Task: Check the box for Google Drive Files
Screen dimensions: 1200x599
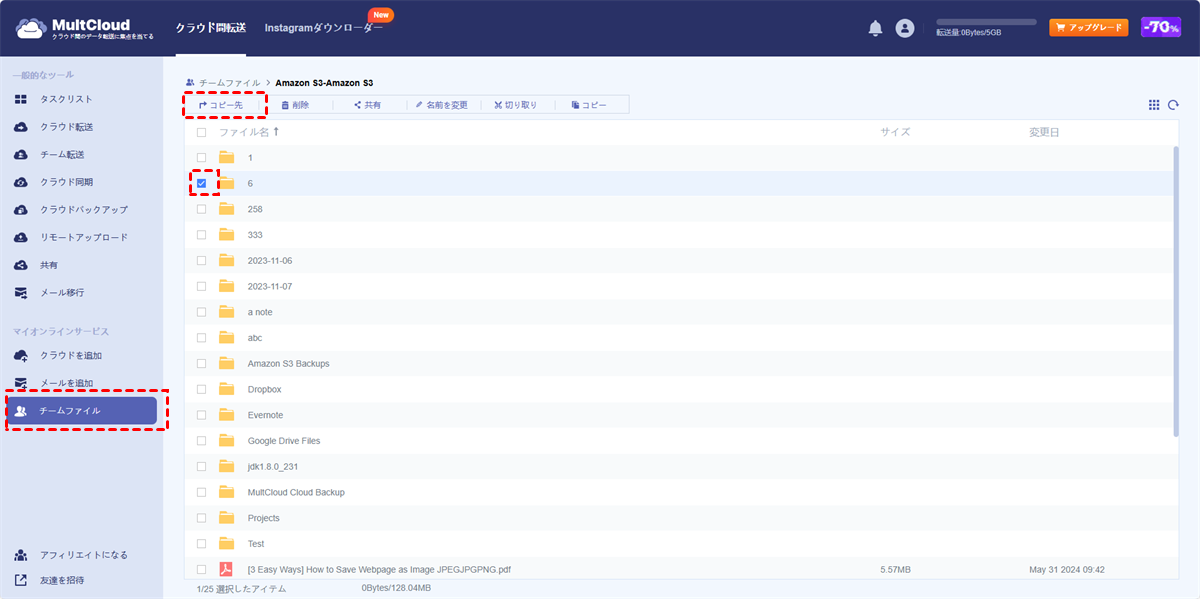Action: 201,441
